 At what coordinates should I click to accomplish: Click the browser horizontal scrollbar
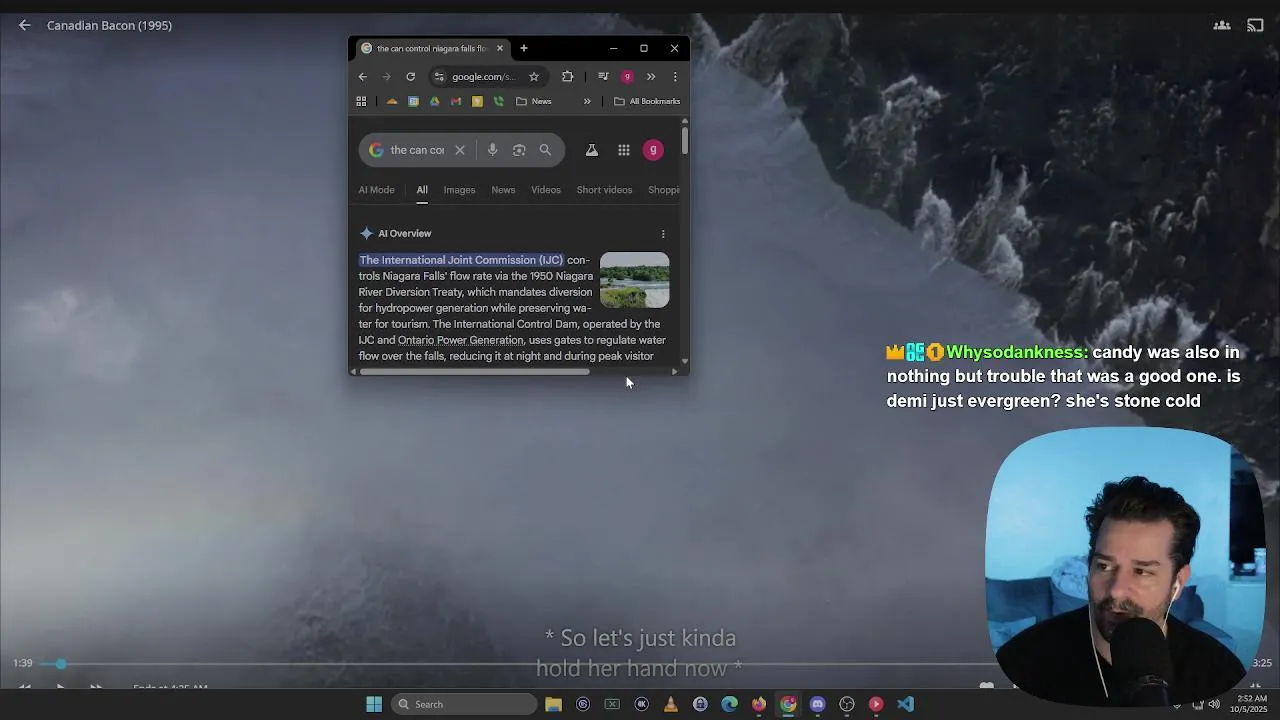[x=474, y=372]
